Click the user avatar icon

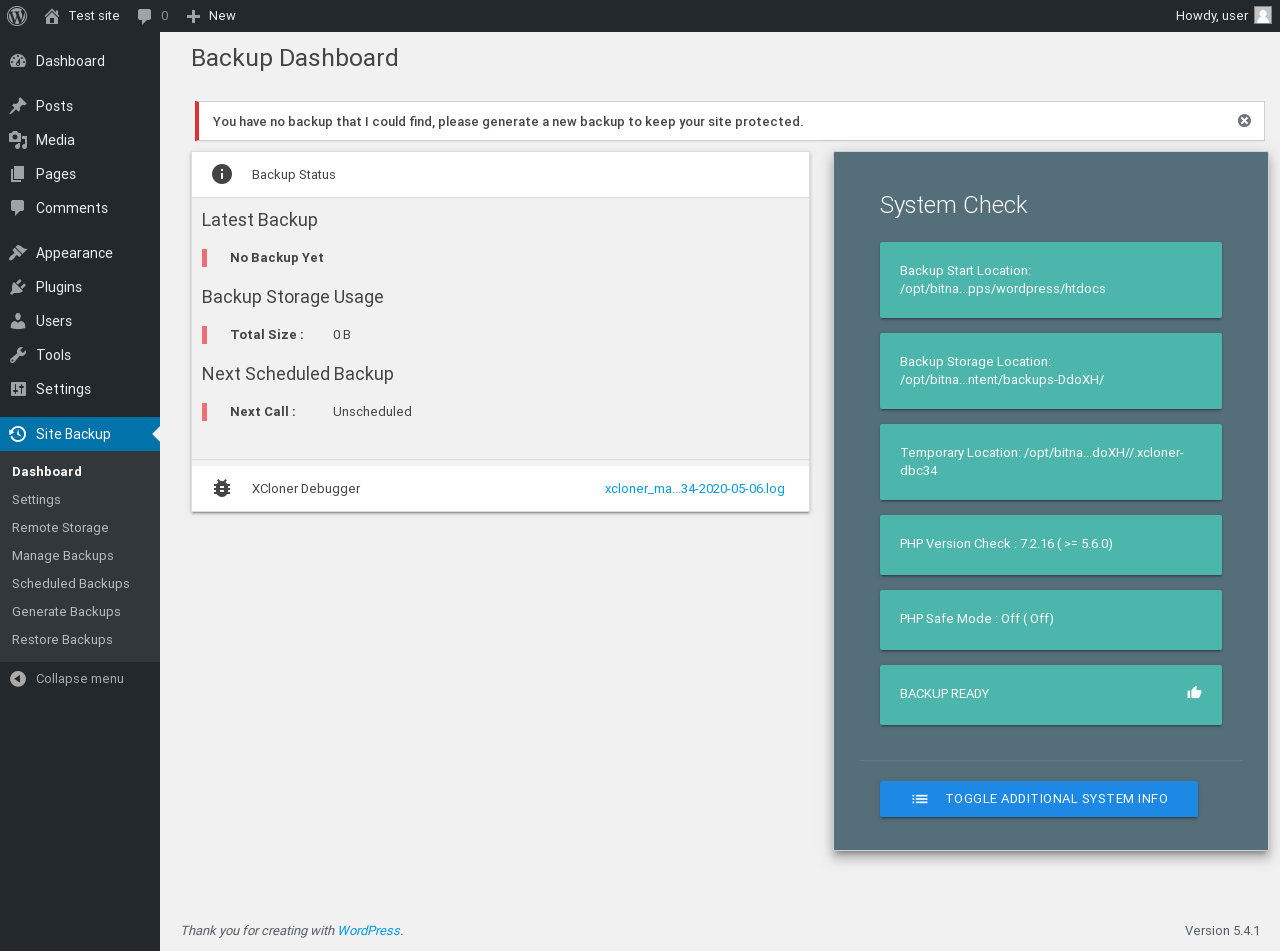point(1263,16)
